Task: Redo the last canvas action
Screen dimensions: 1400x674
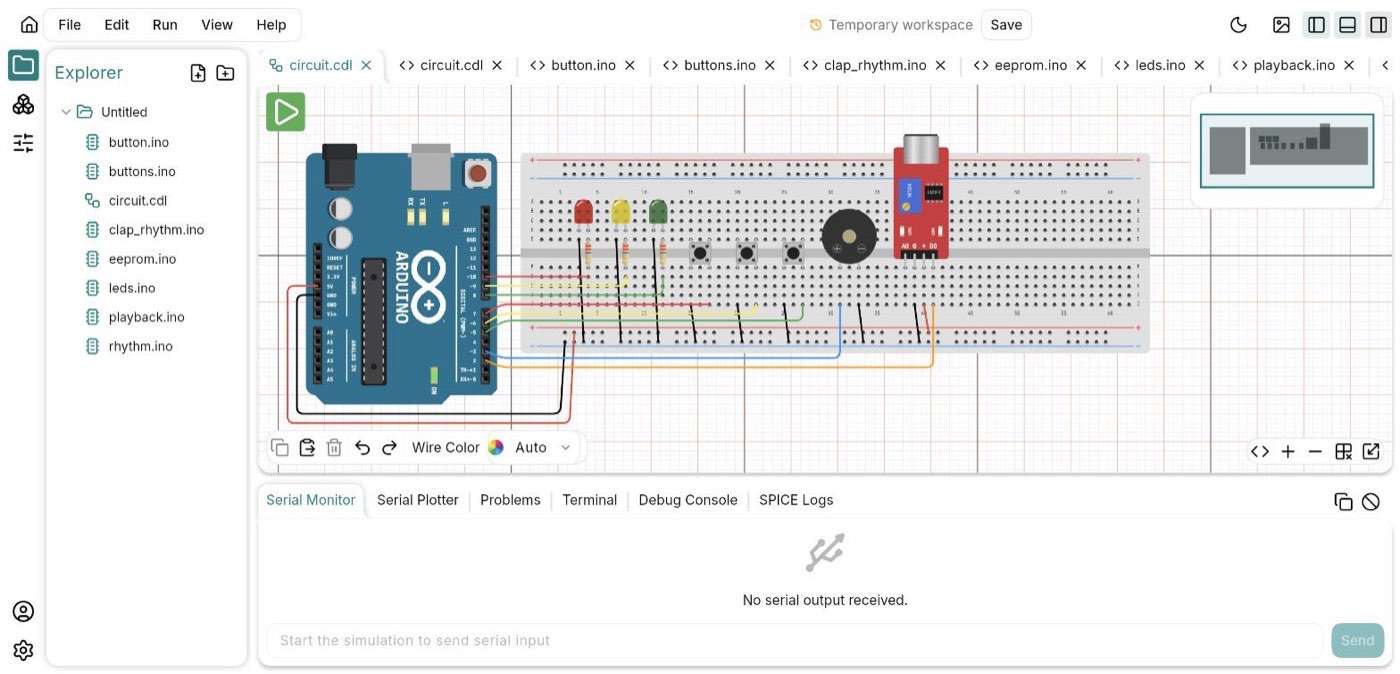Action: tap(390, 448)
